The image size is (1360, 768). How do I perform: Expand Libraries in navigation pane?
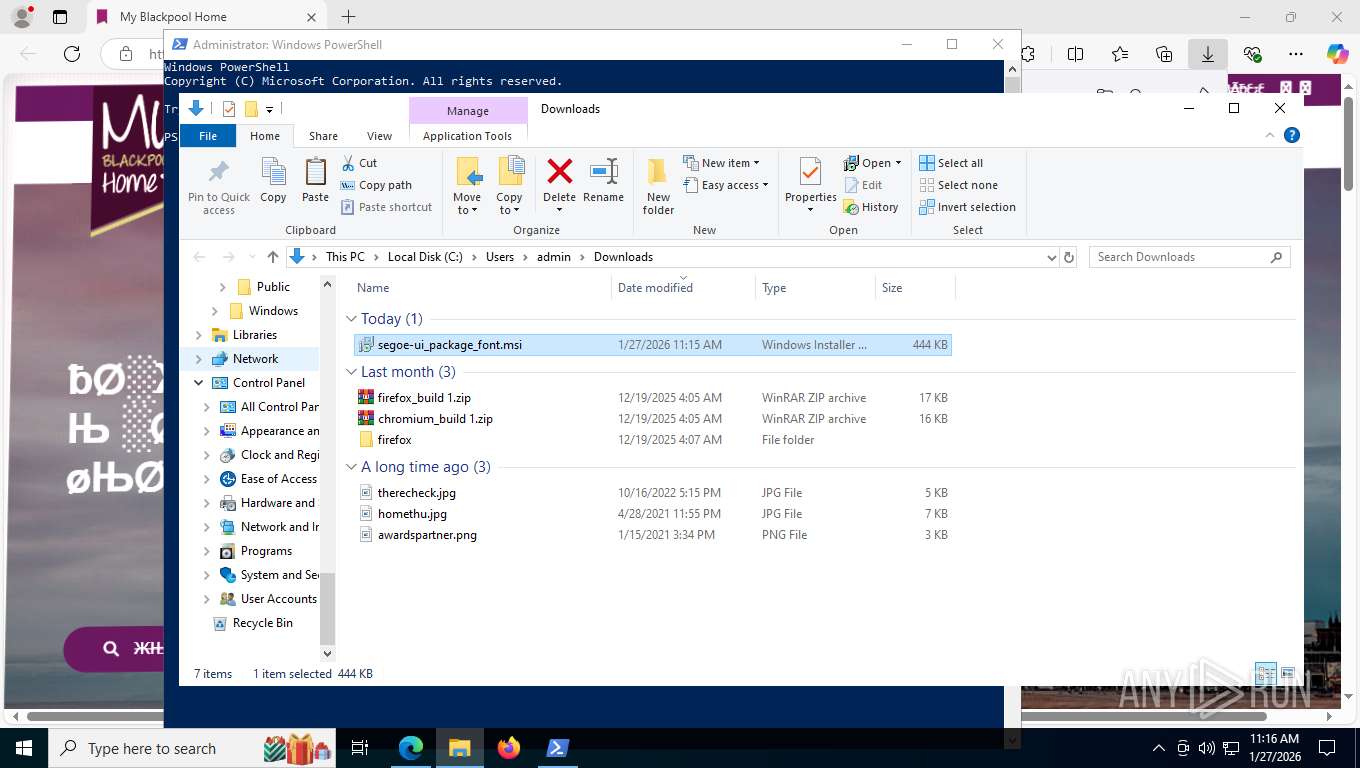198,335
